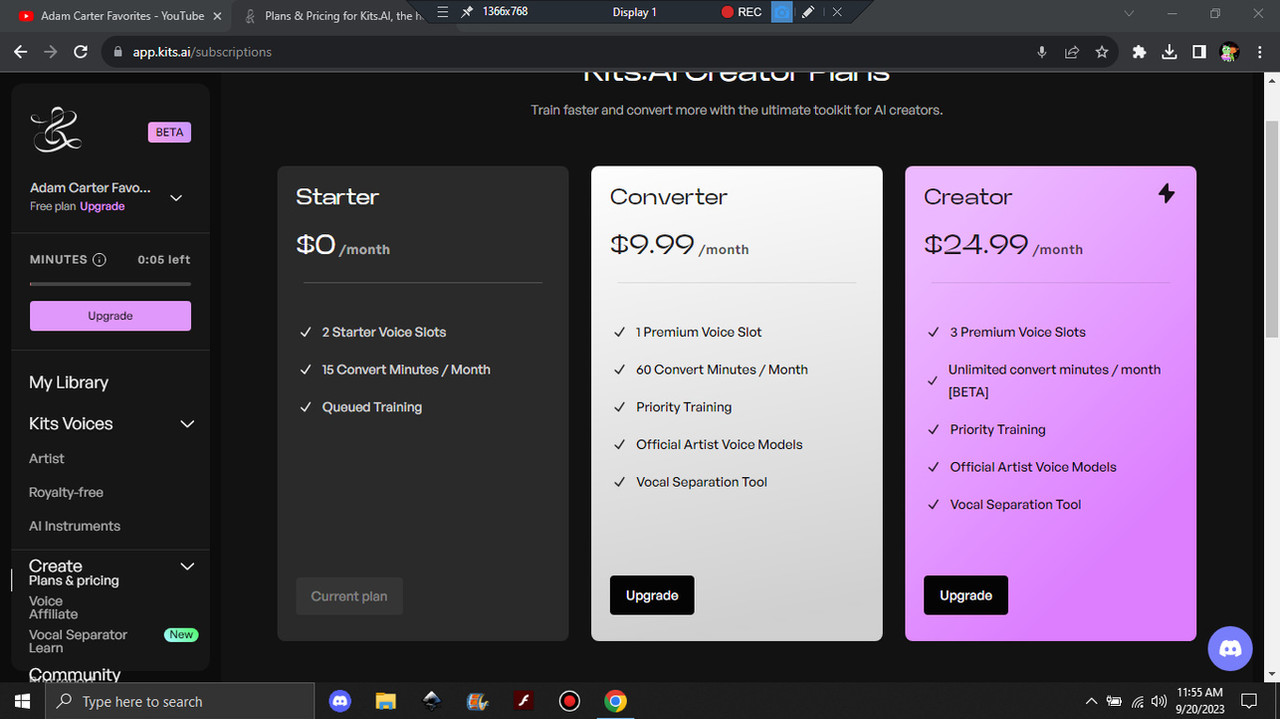Image resolution: width=1280 pixels, height=719 pixels.
Task: Switch to the Adam Carter Favorites YouTube tab
Action: coord(122,15)
